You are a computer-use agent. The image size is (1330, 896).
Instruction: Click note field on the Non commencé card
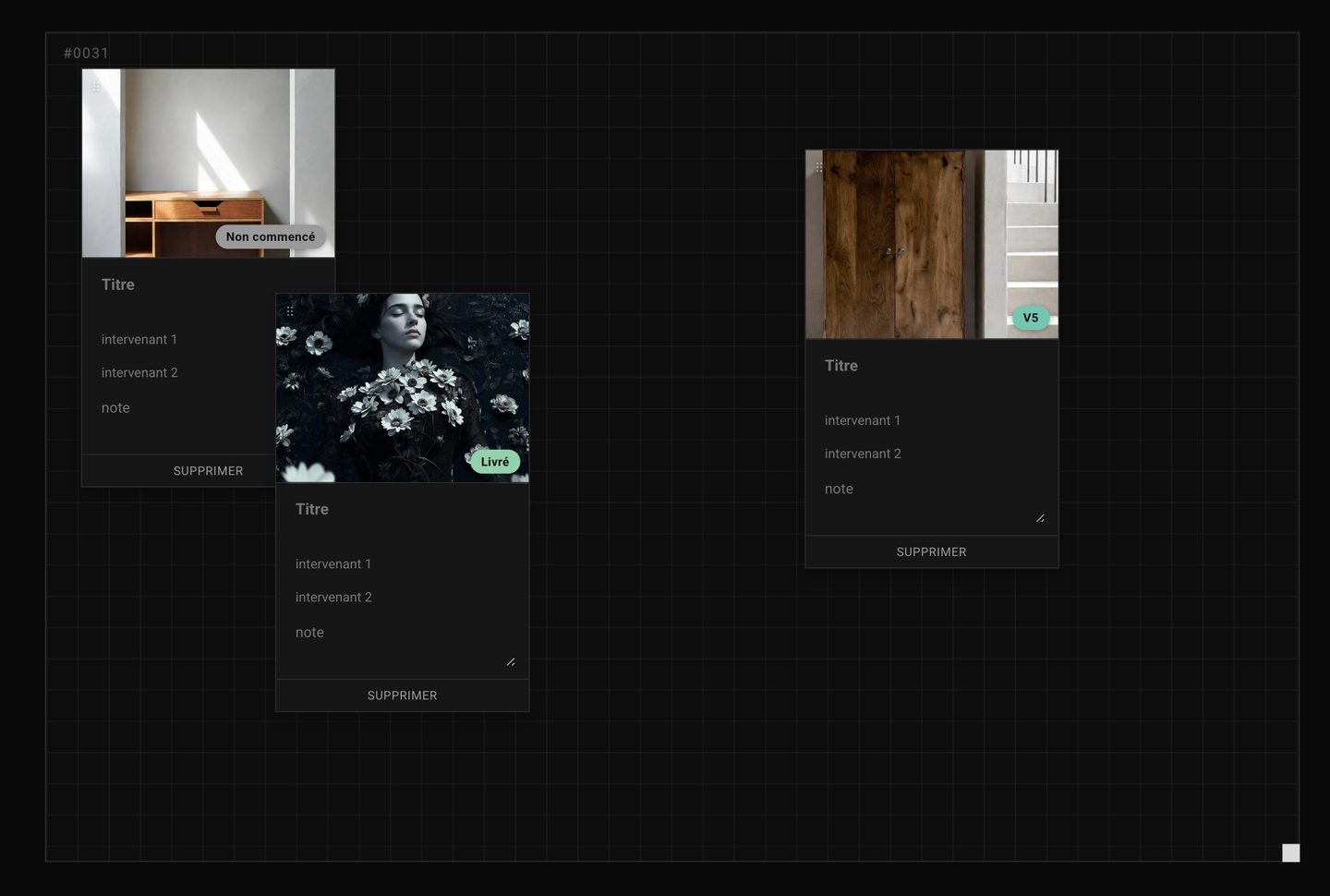click(x=188, y=418)
